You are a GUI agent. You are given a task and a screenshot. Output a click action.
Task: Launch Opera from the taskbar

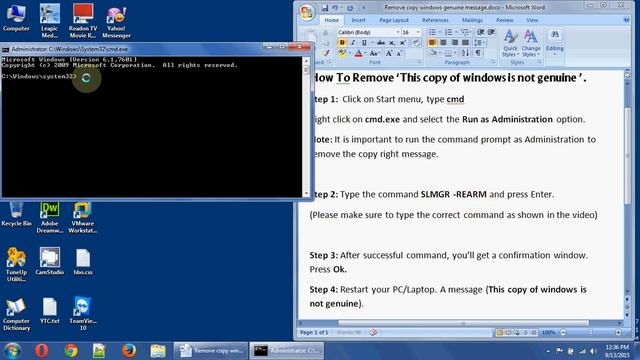42,351
